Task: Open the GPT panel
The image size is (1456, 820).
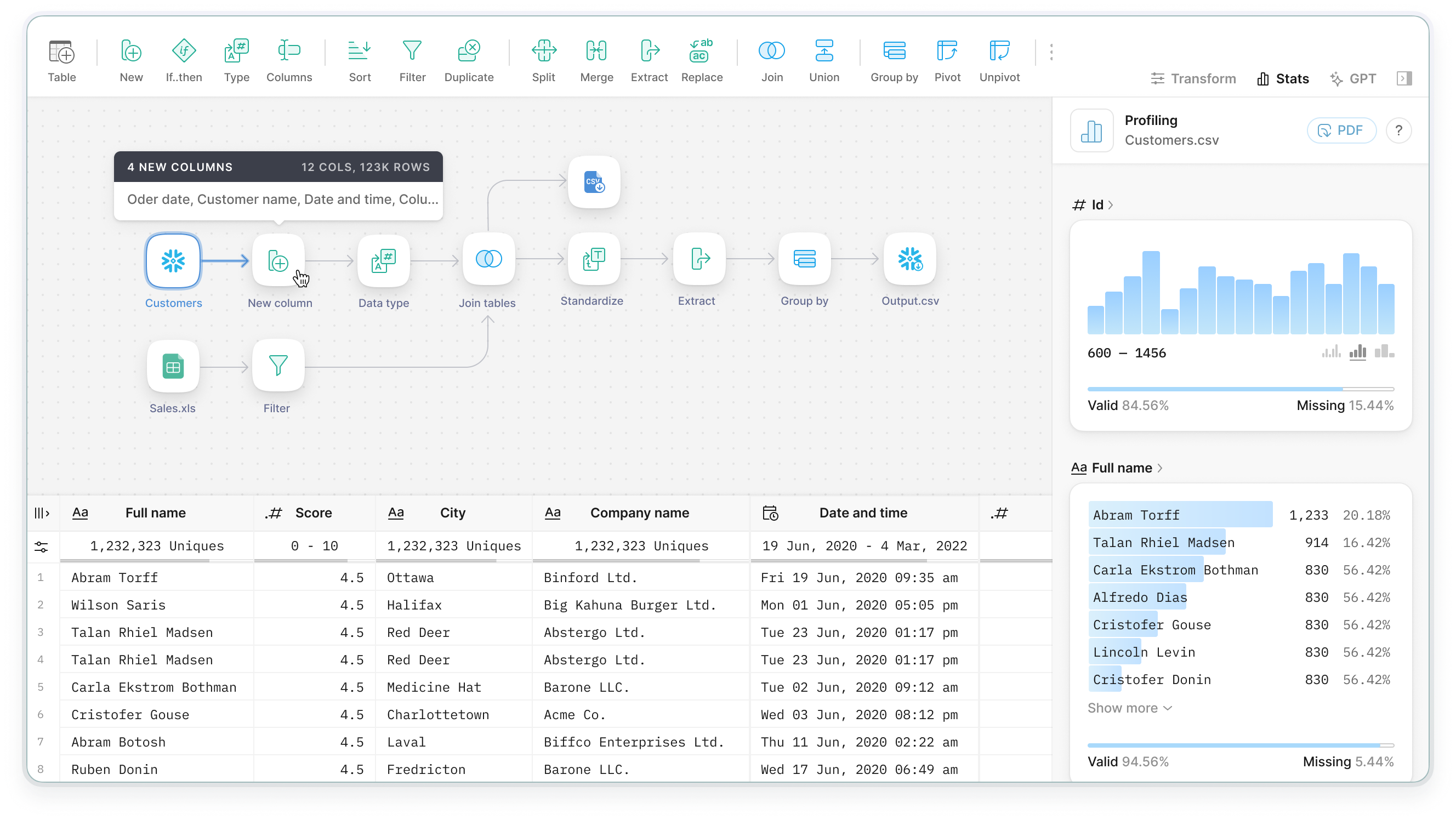Action: pyautogui.click(x=1353, y=78)
